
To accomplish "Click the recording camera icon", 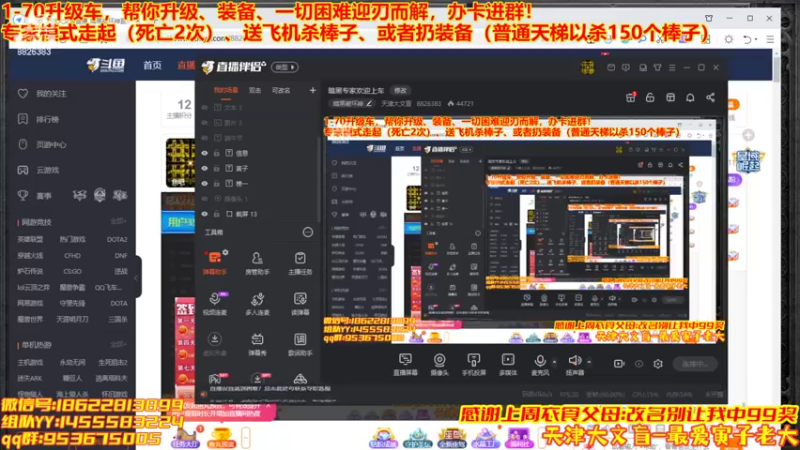I will (x=619, y=364).
